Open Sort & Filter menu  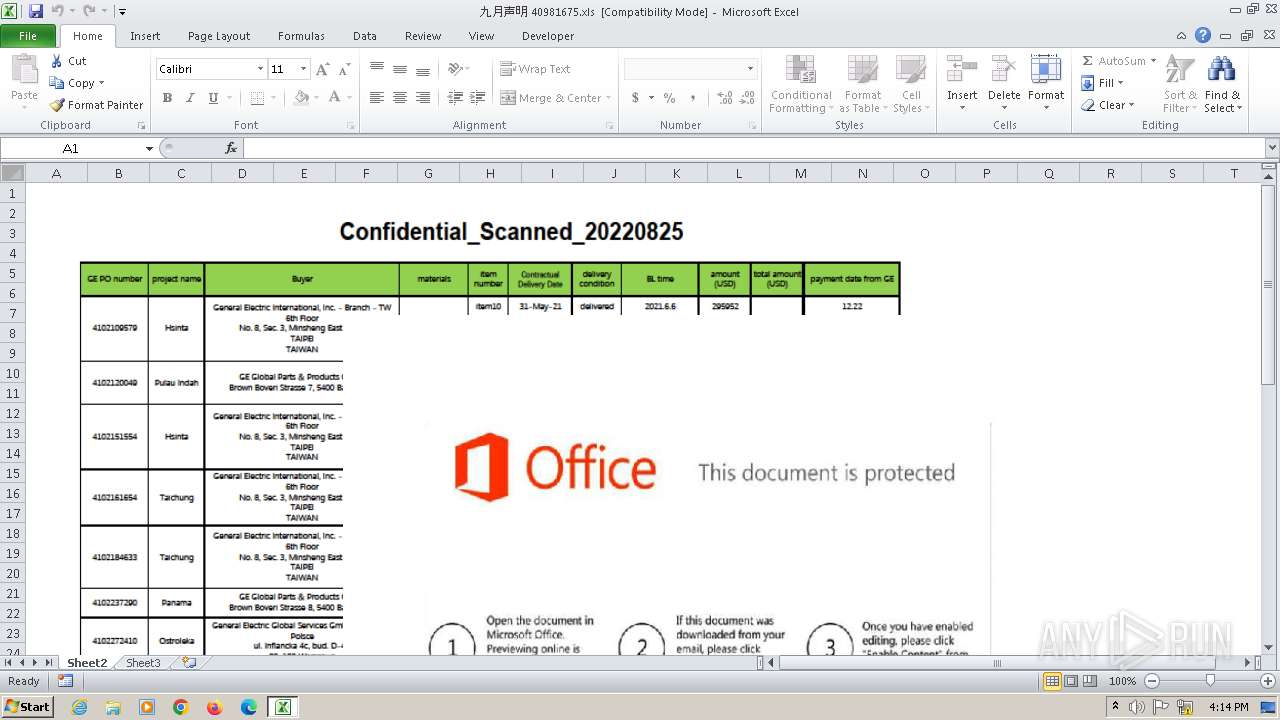[x=1180, y=85]
